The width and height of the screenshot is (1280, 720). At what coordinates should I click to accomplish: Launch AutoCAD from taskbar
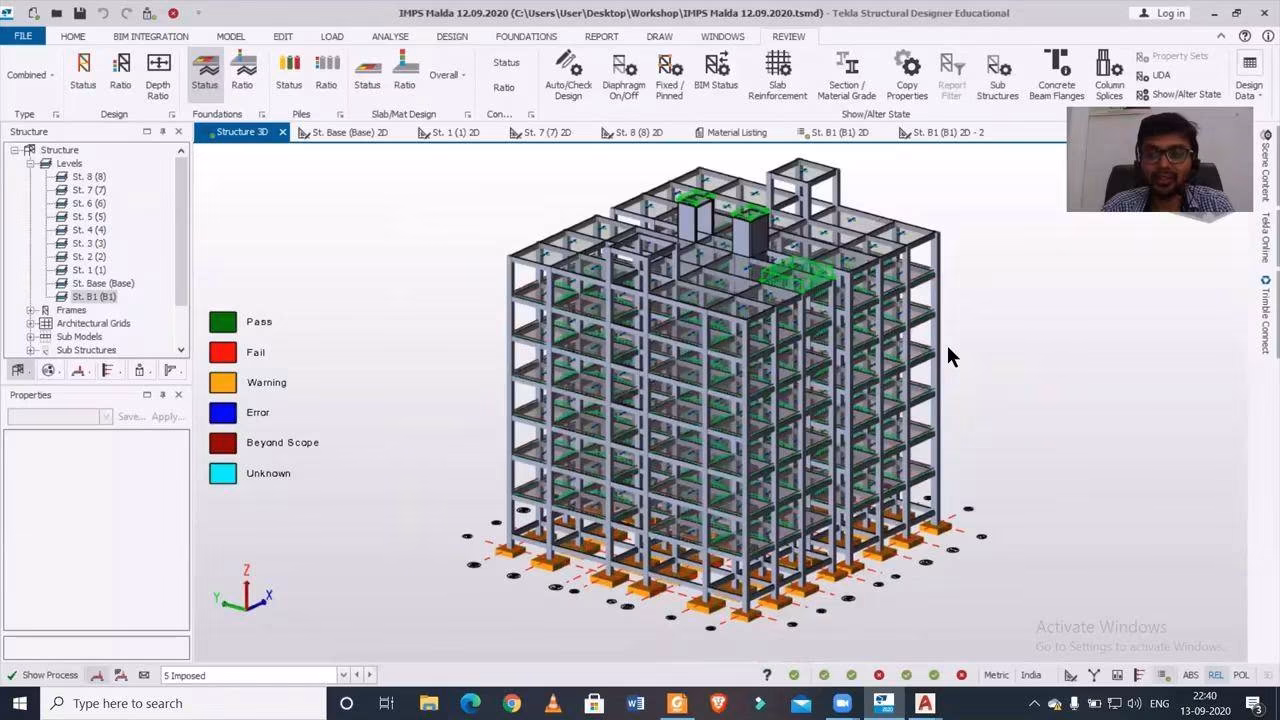[925, 703]
